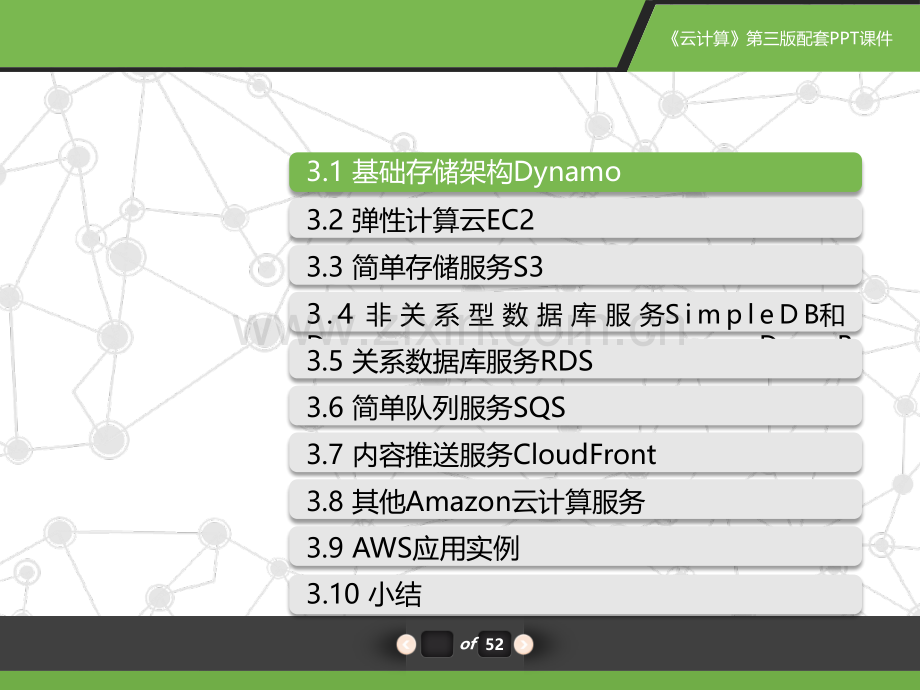This screenshot has height=690, width=920.
Task: Open section 3.1 基础存储架构Dynamo
Action: tap(575, 172)
